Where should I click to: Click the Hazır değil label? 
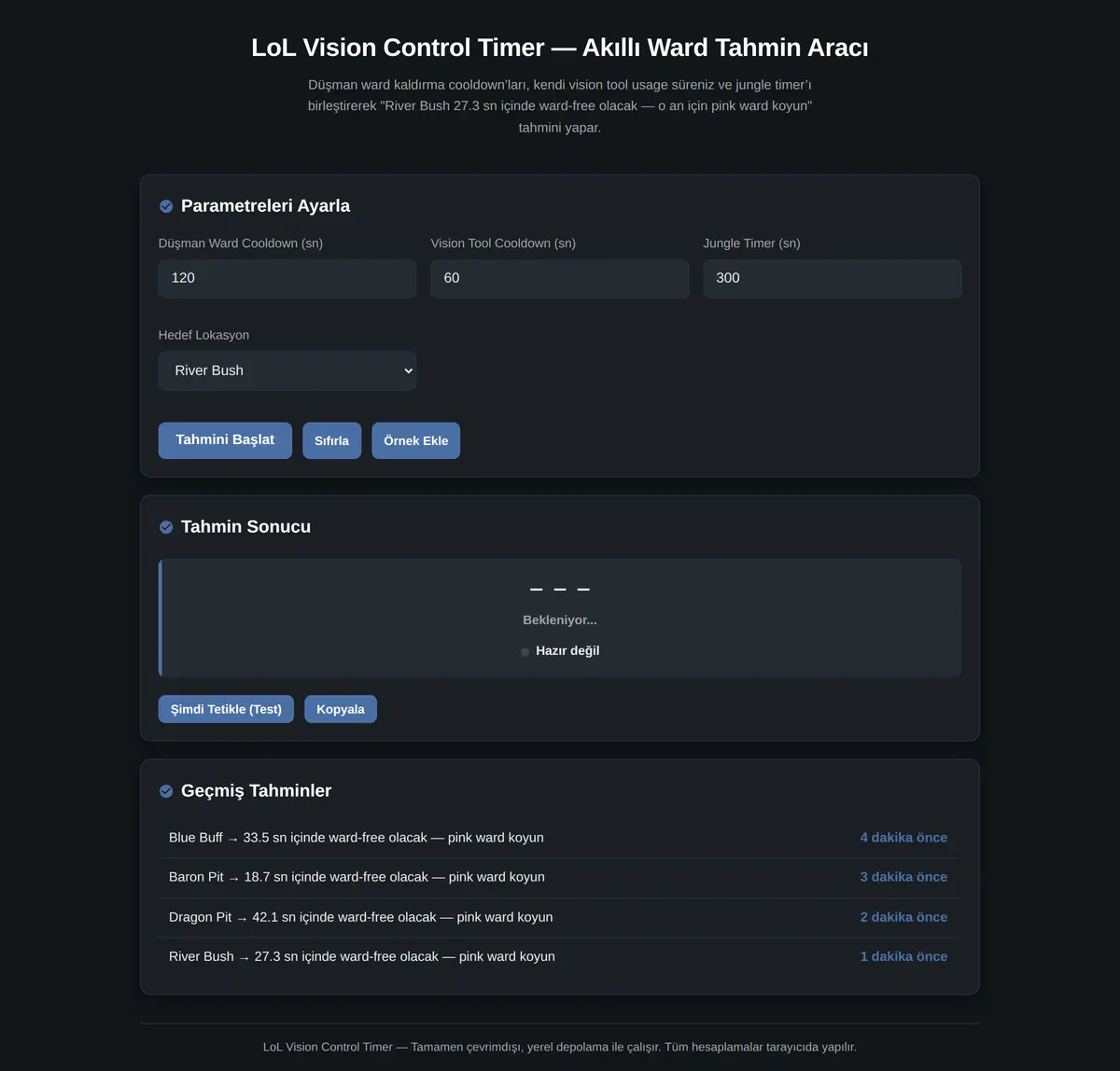point(567,651)
